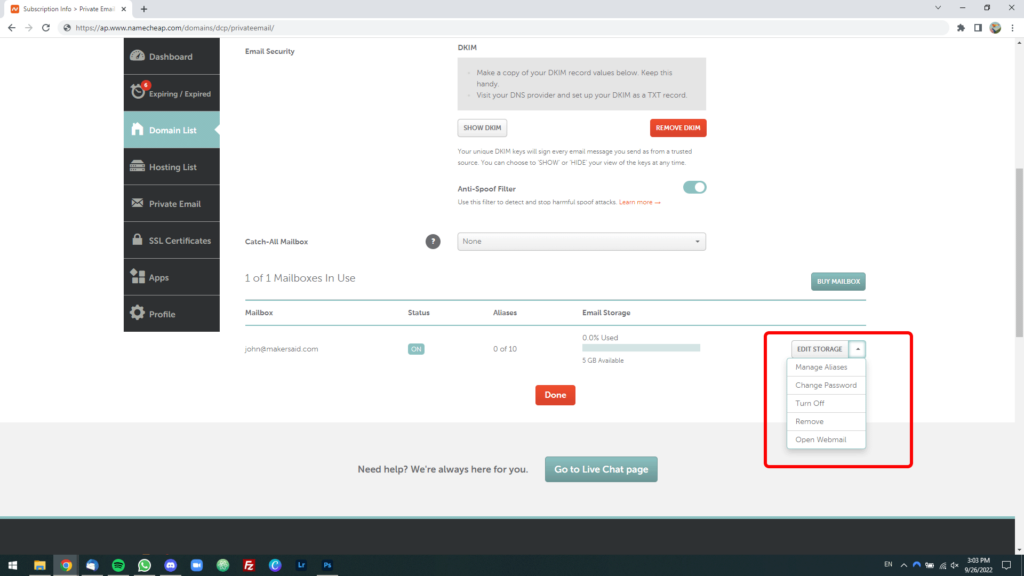
Task: Switch to Subscription Info browser tab
Action: coord(68,9)
